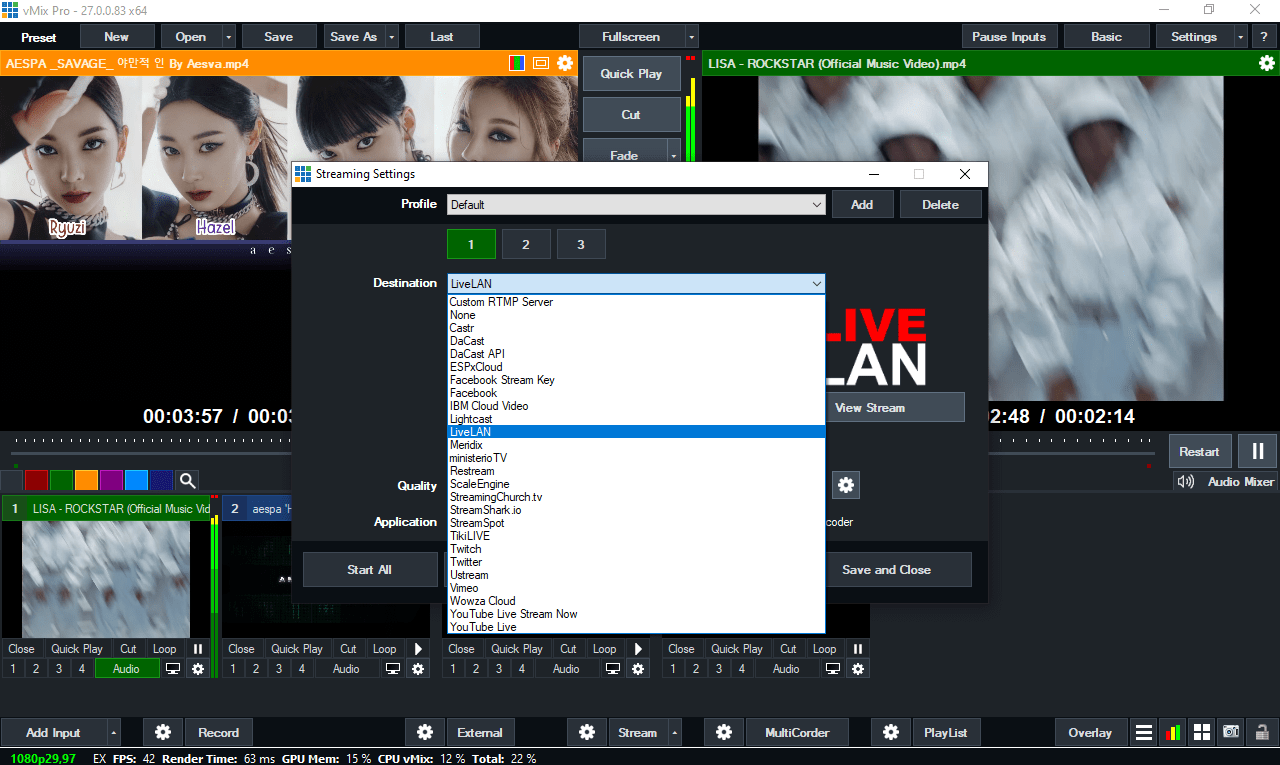Click the large pause button beside Restart

pos(1257,451)
